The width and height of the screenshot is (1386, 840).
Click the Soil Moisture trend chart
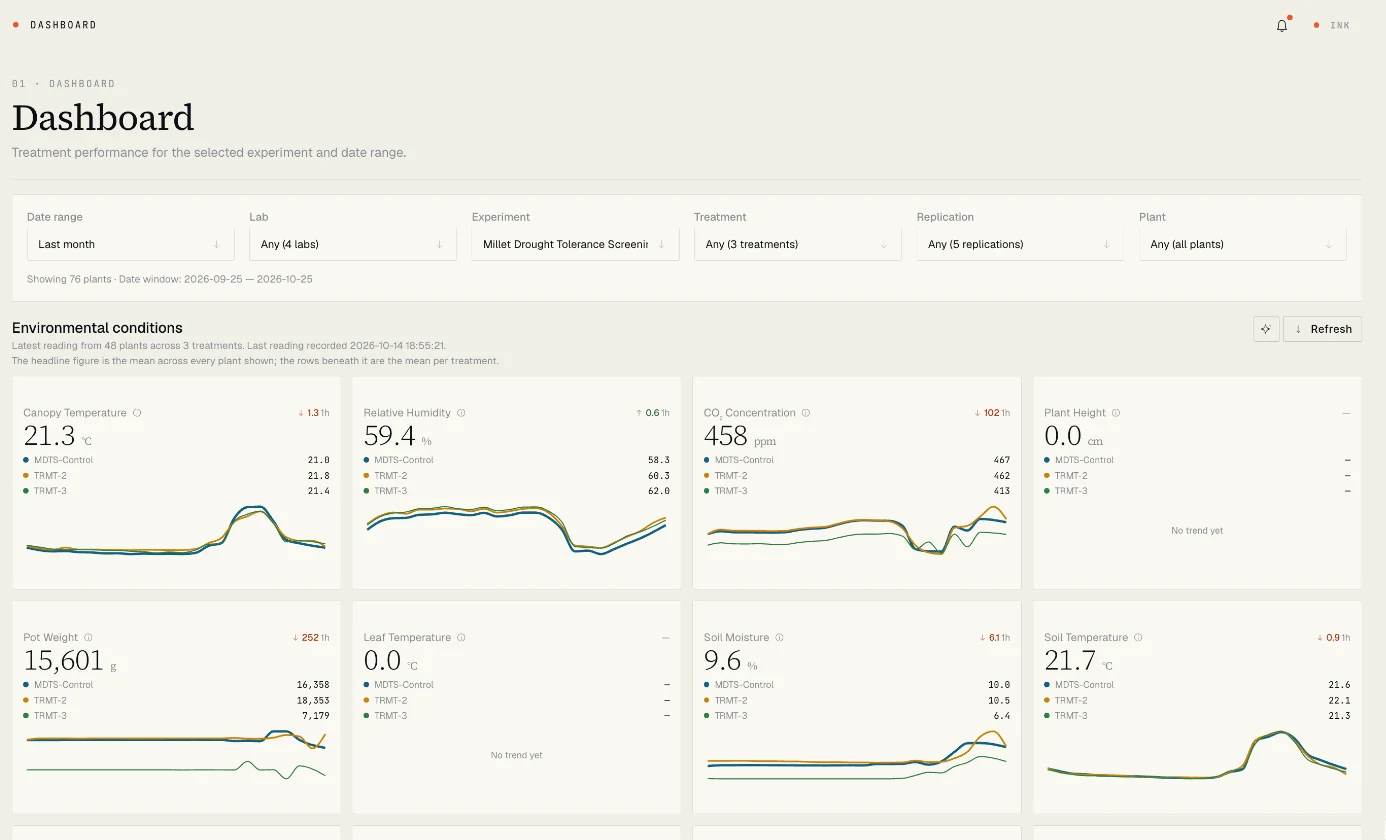[857, 756]
